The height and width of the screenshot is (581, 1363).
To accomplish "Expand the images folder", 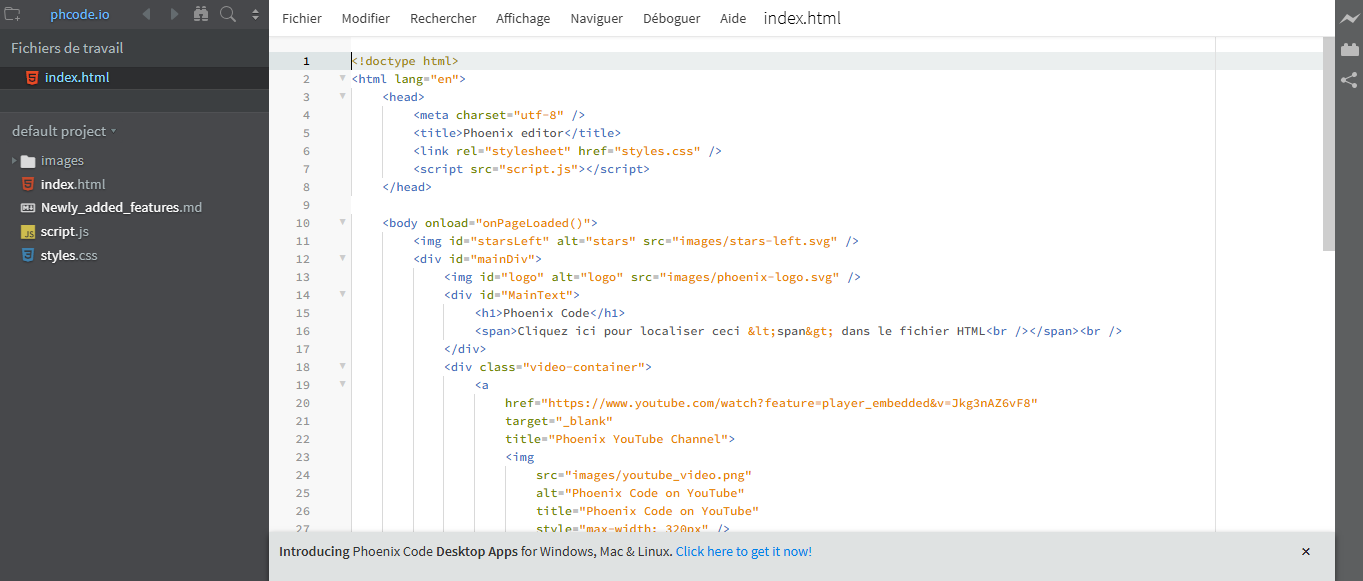I will tap(15, 160).
